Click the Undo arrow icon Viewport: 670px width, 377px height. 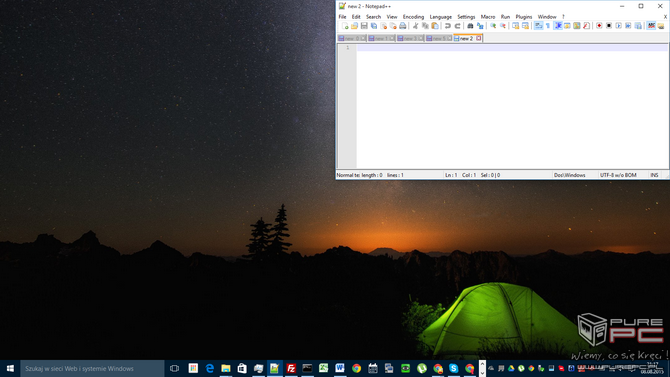447,26
